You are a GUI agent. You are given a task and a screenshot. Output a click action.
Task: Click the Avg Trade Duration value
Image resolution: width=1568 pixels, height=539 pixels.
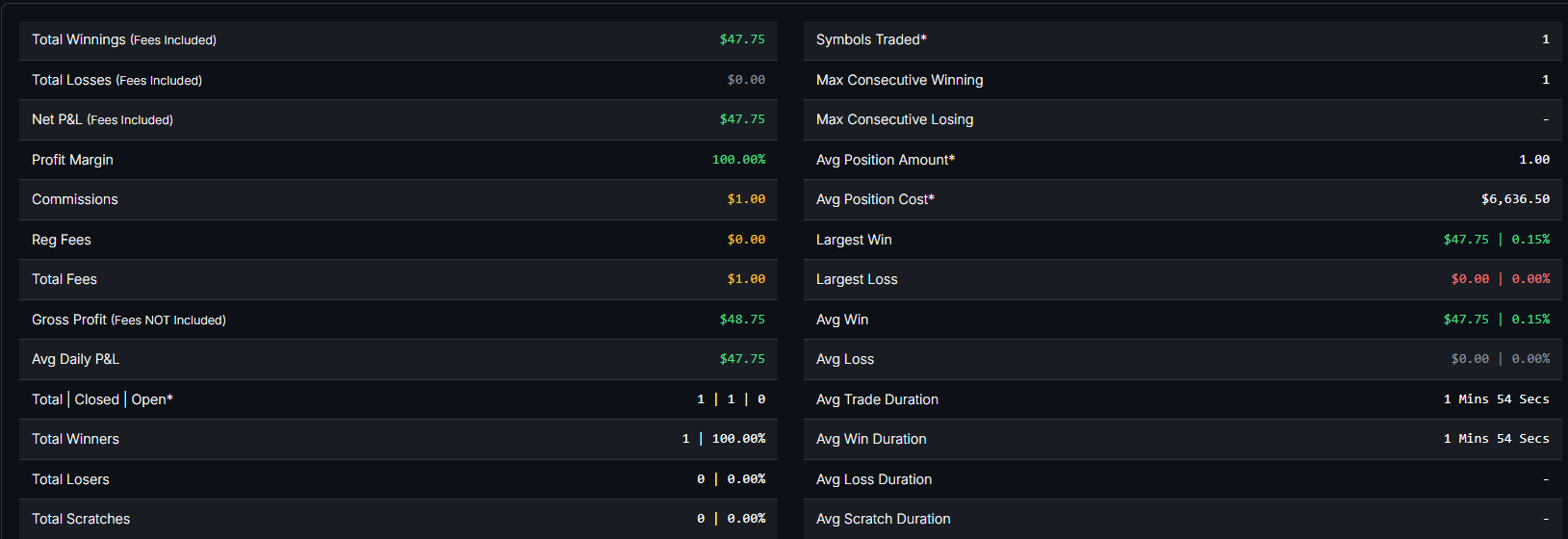click(x=1496, y=399)
